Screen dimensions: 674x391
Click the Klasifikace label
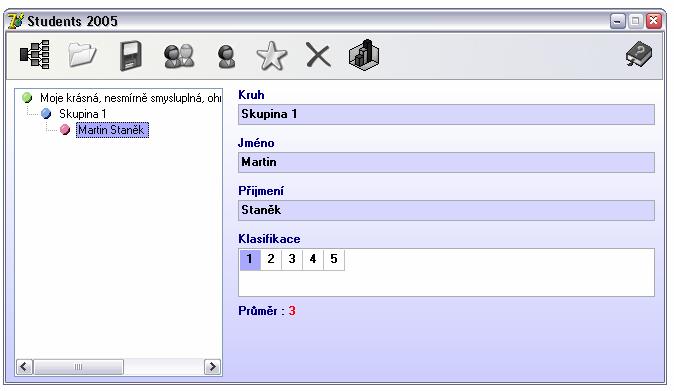tap(269, 239)
